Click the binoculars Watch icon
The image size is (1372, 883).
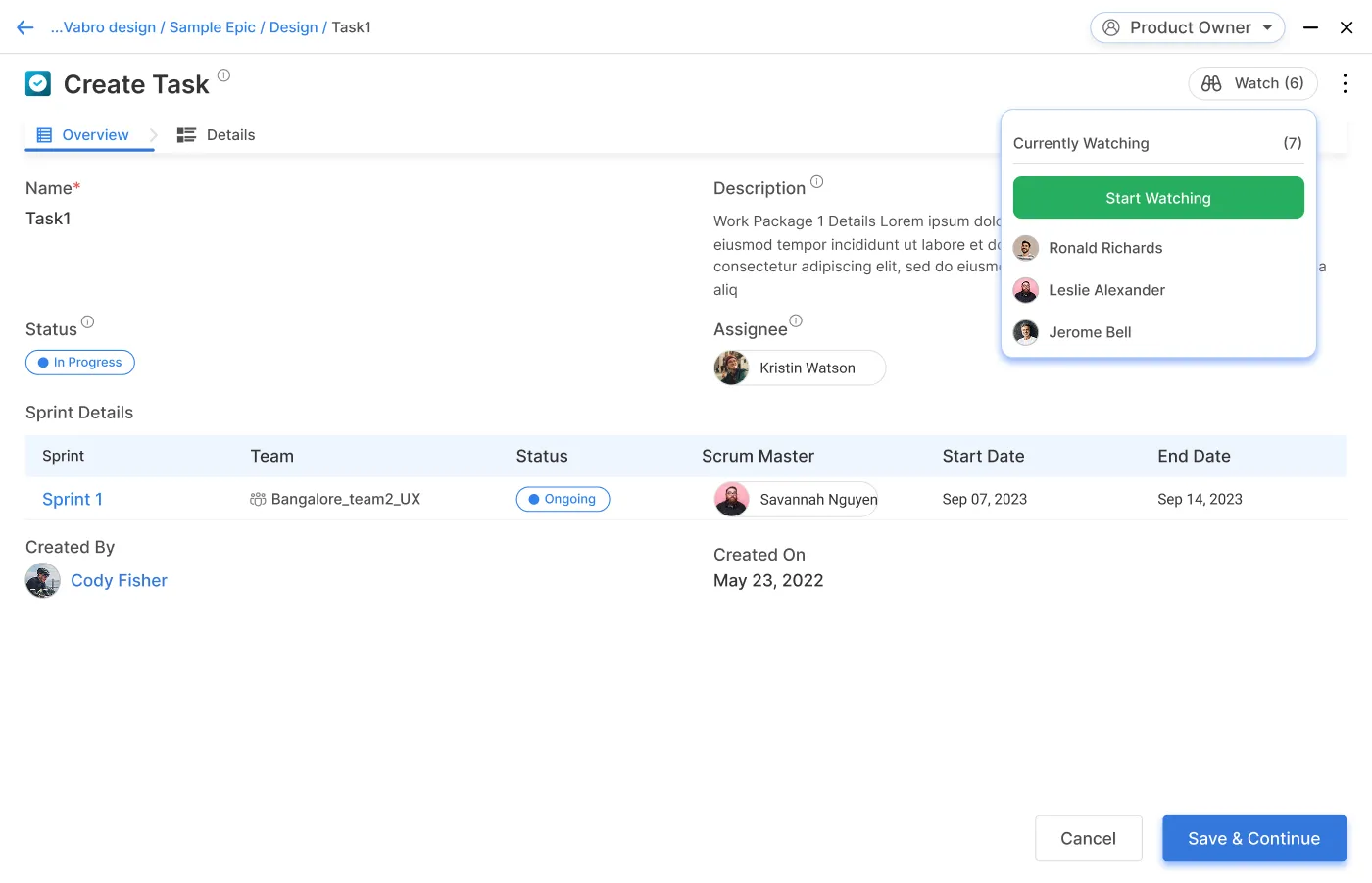pos(1211,83)
